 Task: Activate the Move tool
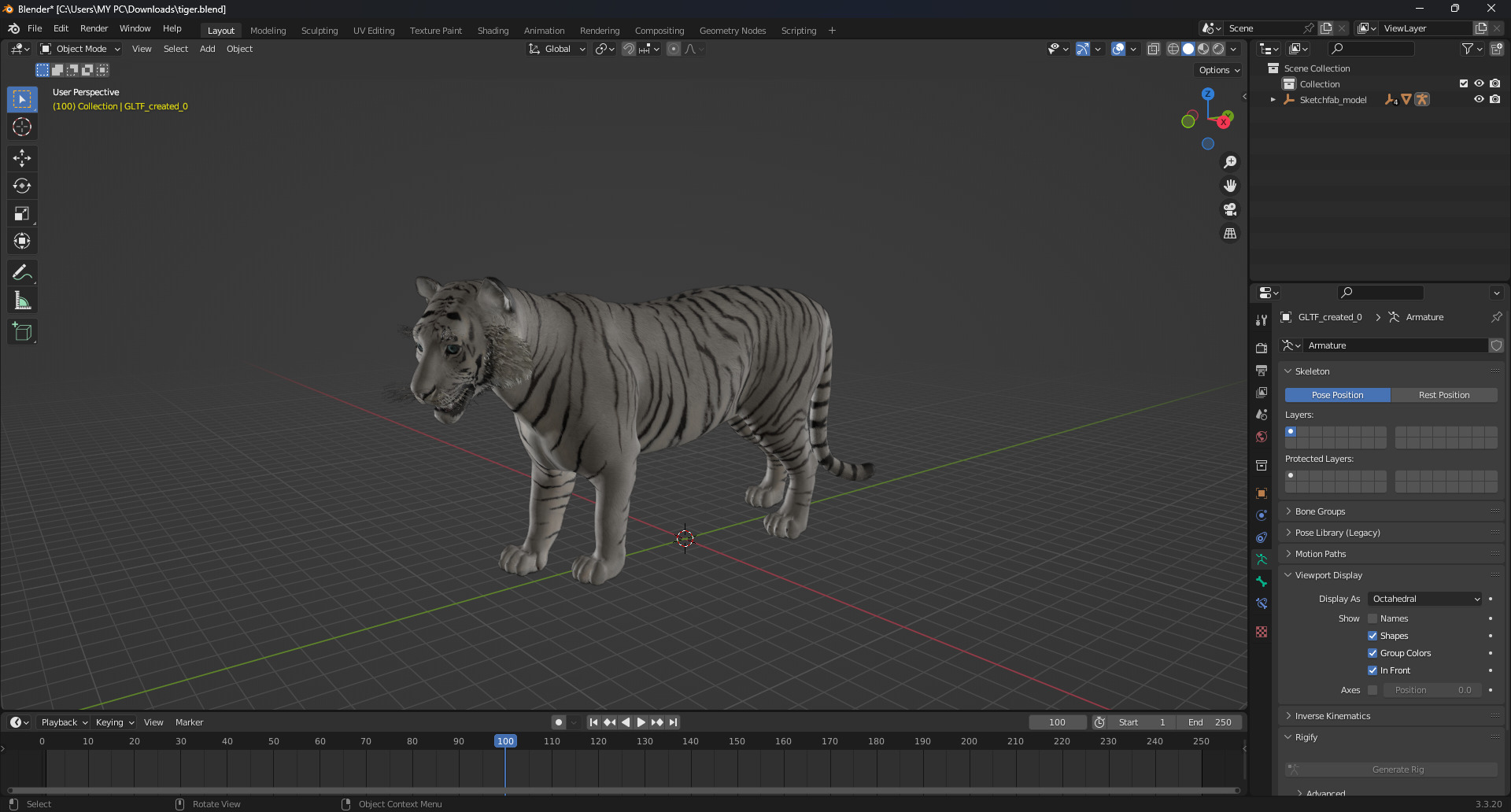(x=22, y=158)
